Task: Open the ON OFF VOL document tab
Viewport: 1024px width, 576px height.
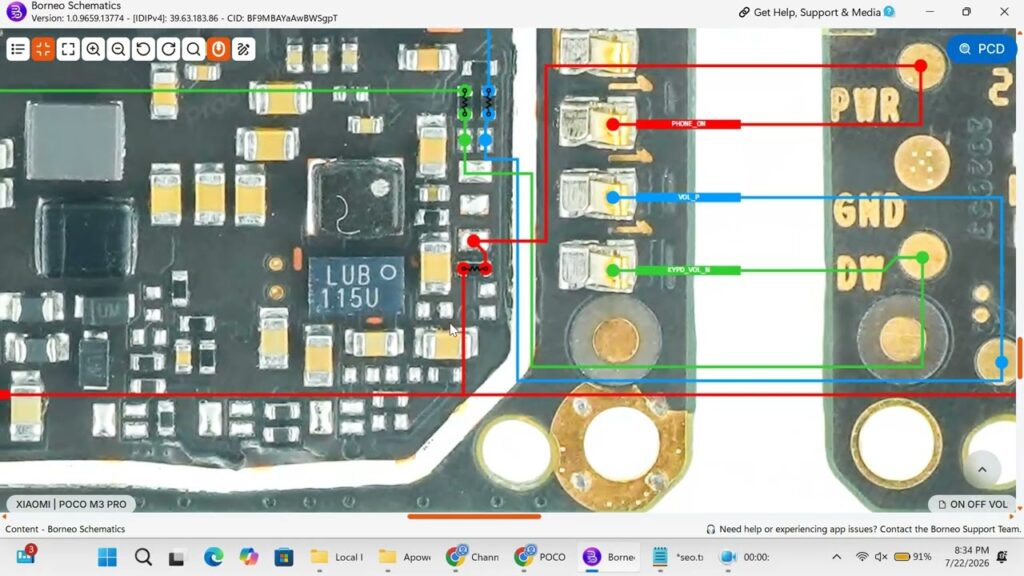Action: click(x=972, y=504)
